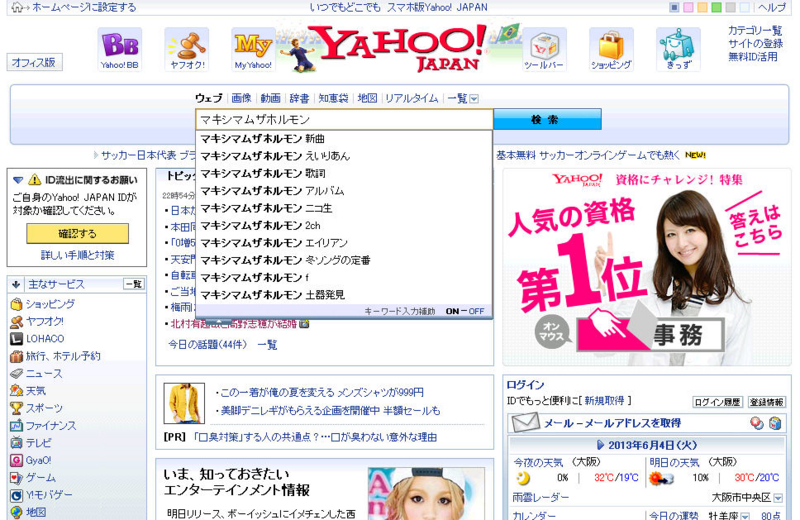Pick the pink page theme swatch
This screenshot has height=520, width=800.
click(x=688, y=7)
